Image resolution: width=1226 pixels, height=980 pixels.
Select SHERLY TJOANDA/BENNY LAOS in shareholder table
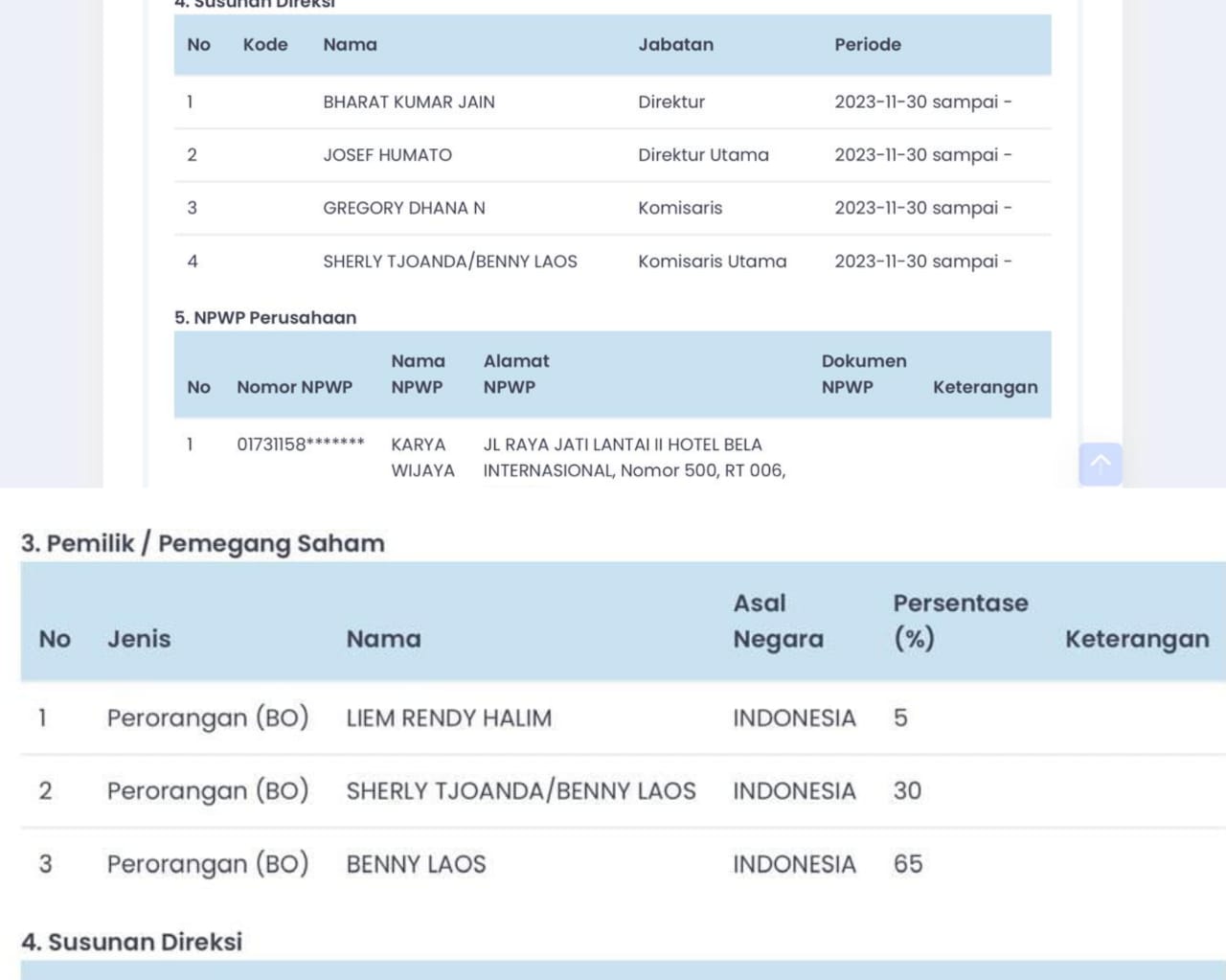point(521,790)
